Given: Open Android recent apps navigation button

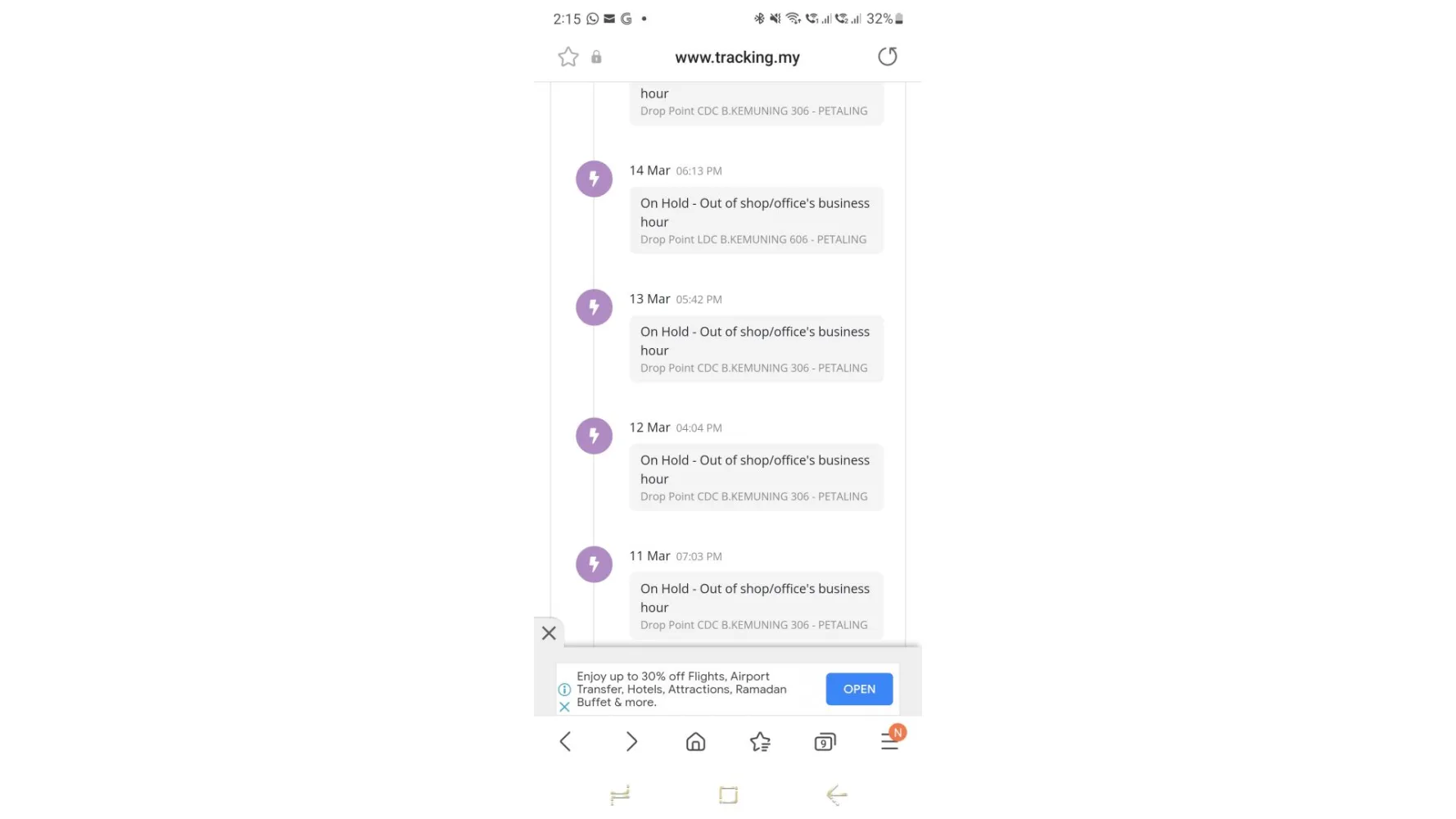Looking at the screenshot, I should 620,794.
